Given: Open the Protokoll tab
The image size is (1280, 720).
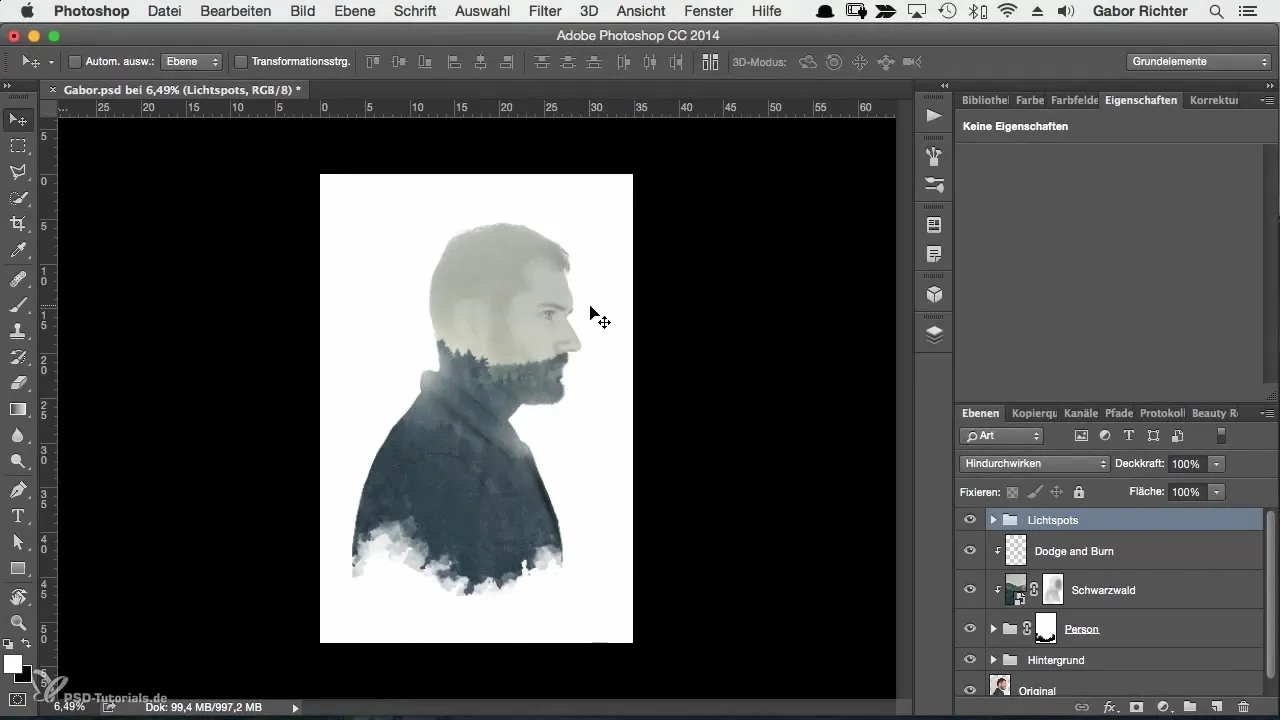Looking at the screenshot, I should coord(1162,413).
